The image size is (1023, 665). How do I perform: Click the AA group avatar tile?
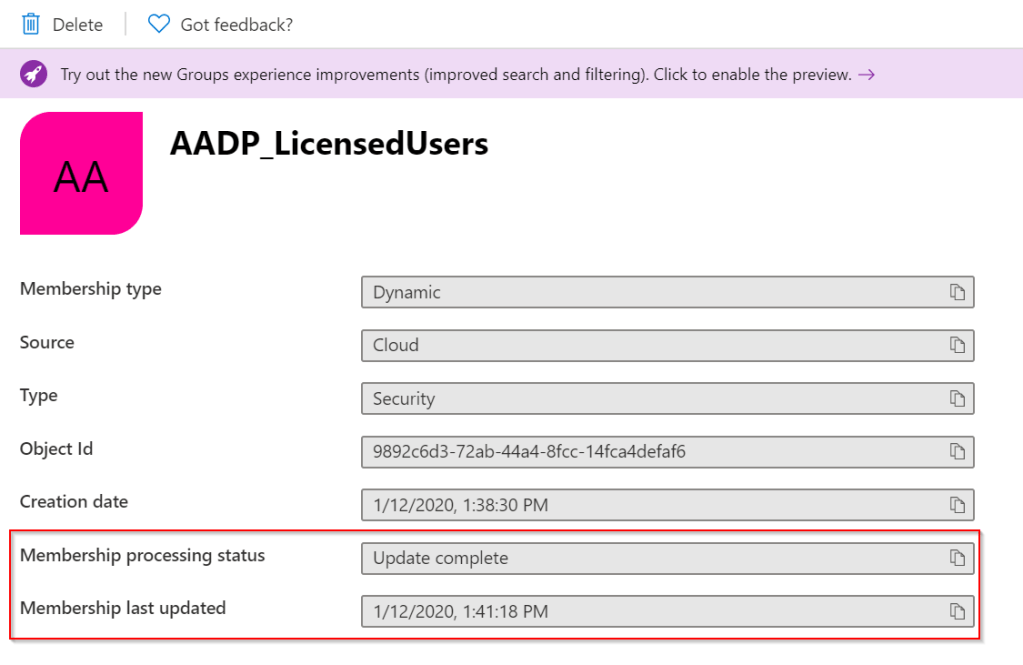81,173
